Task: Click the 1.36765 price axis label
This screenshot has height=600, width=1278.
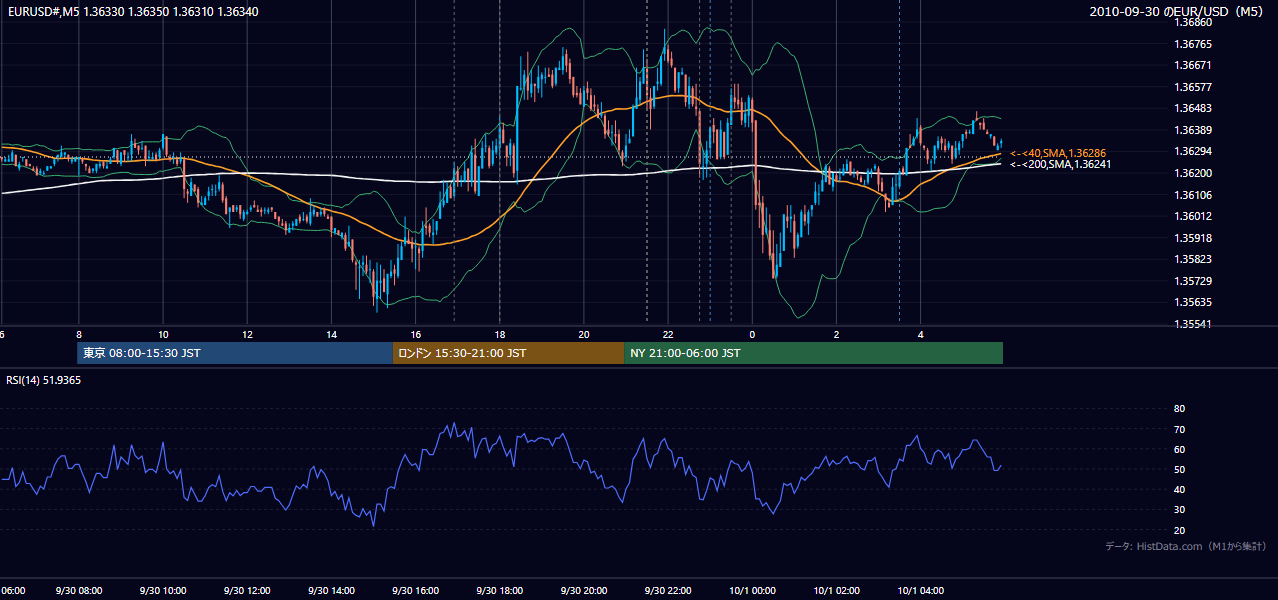Action: coord(1192,45)
